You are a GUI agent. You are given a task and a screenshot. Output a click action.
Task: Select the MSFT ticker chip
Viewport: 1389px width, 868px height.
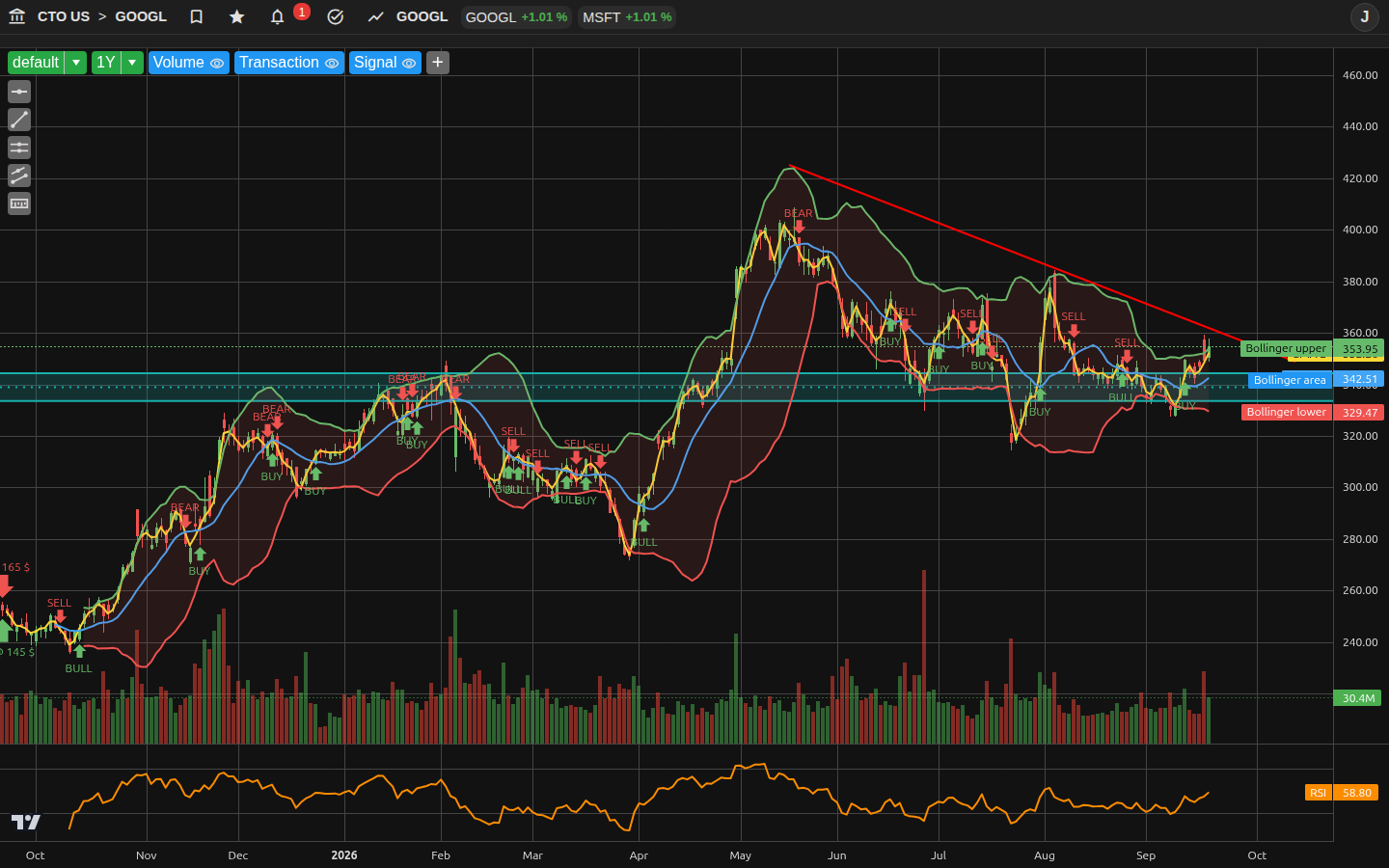point(627,17)
